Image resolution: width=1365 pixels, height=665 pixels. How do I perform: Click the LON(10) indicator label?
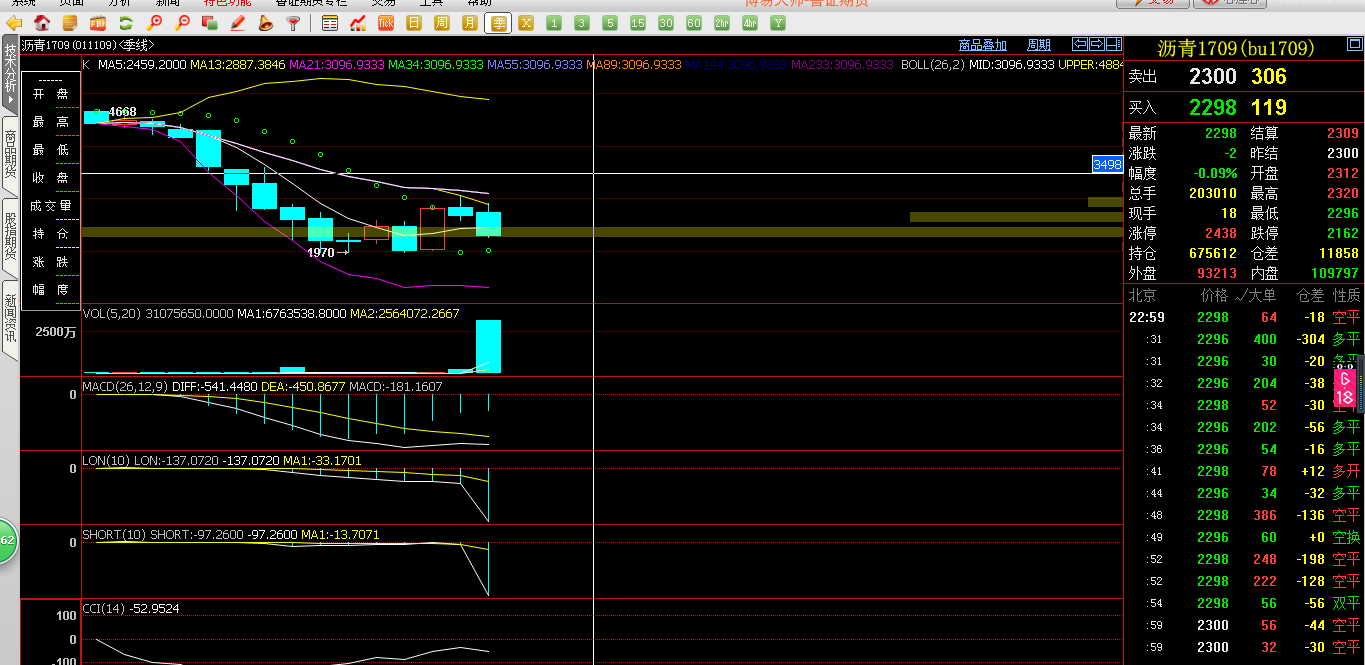coord(105,461)
